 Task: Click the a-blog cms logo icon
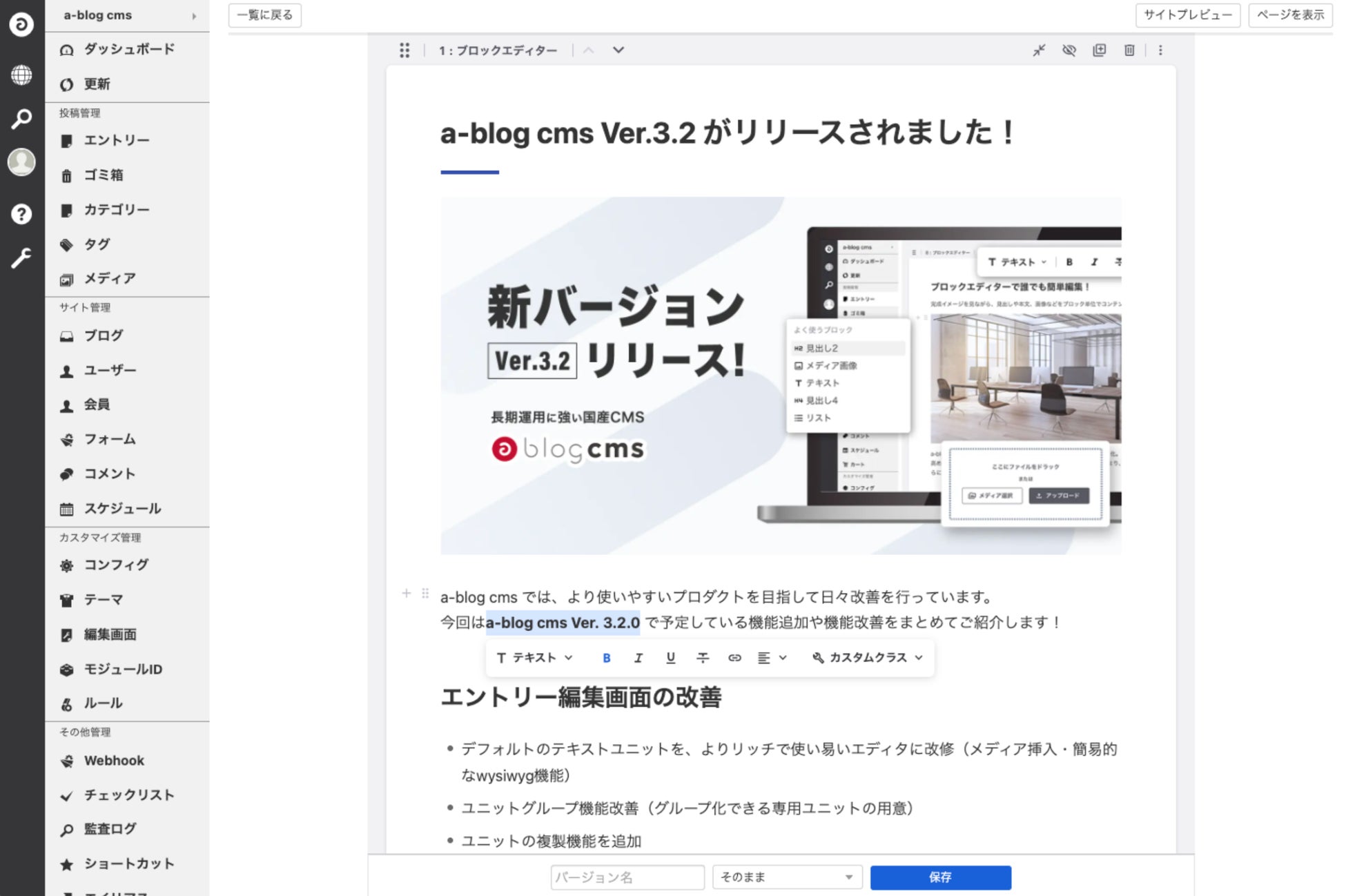(x=21, y=25)
